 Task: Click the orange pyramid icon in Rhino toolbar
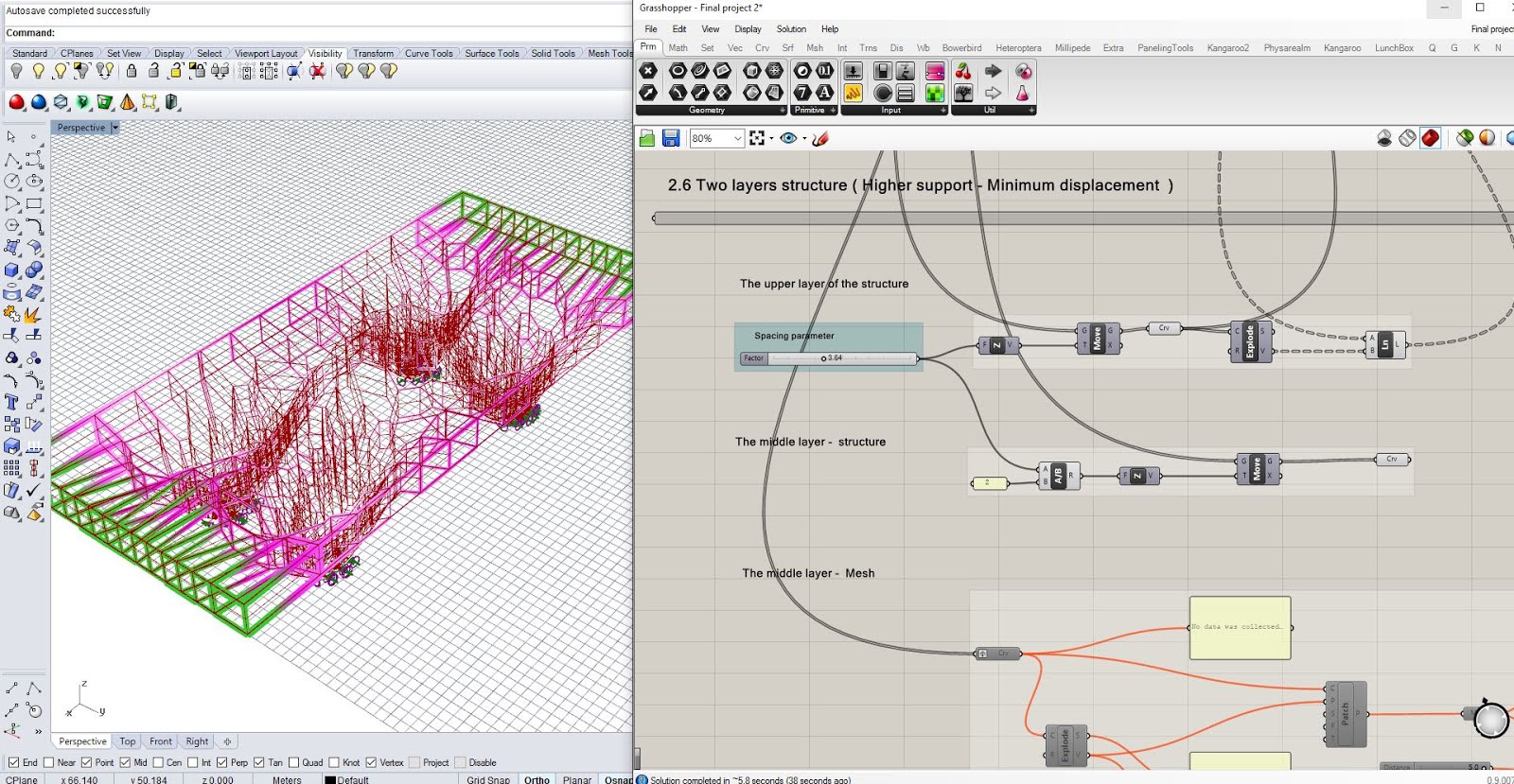[x=127, y=102]
